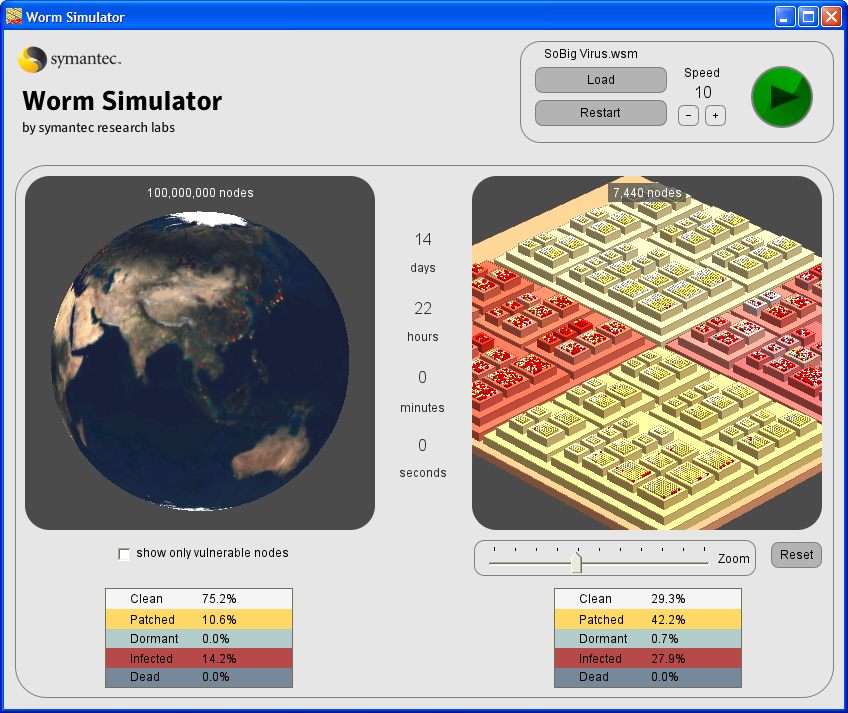848x713 pixels.
Task: Decrease speed with the minus button
Action: coord(688,116)
